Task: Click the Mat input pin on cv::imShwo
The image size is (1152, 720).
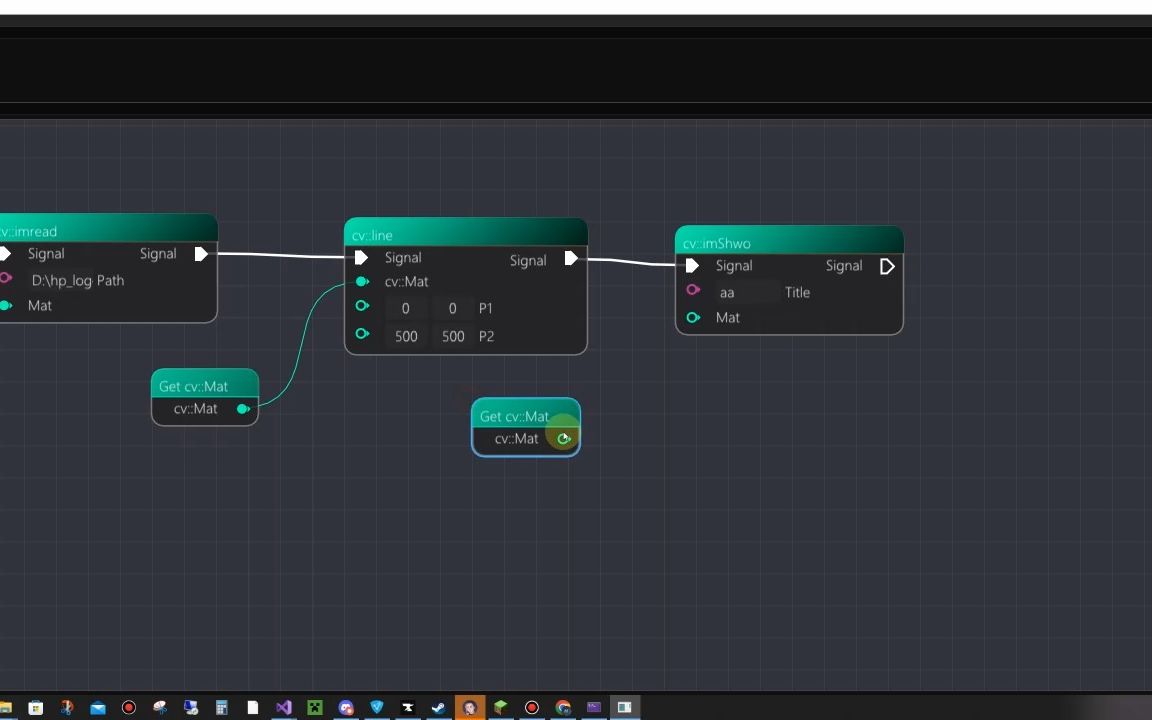Action: coord(693,317)
